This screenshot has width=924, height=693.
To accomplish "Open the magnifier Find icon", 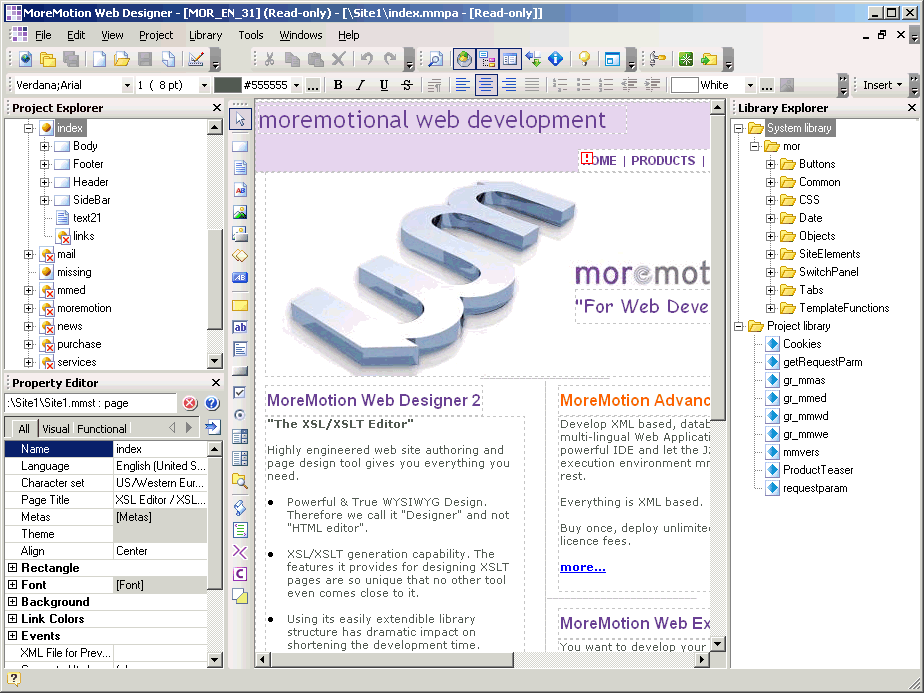I will coord(435,59).
